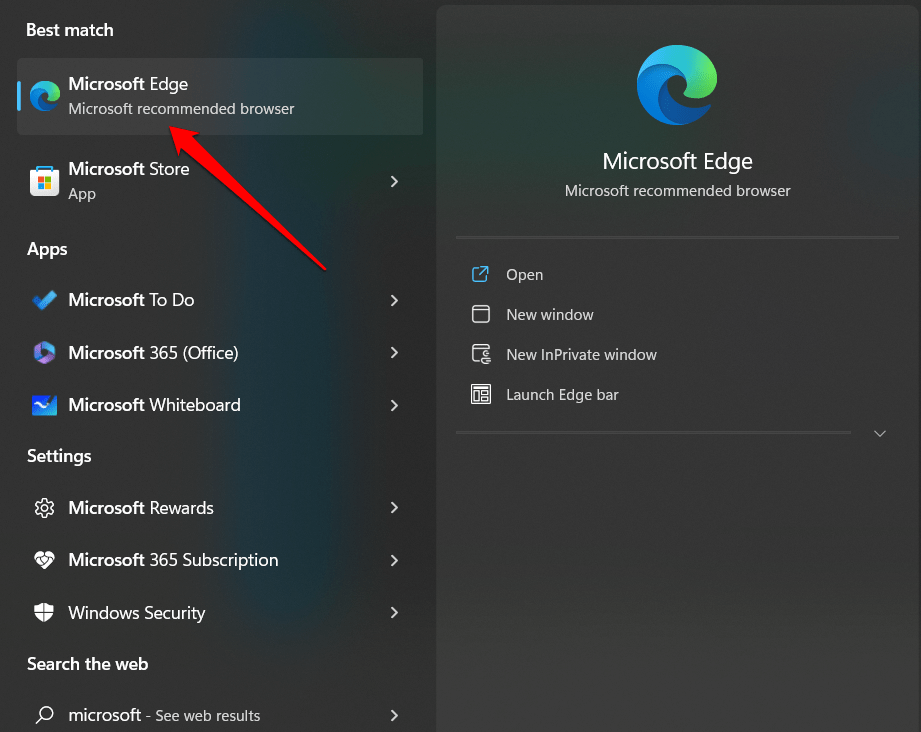Screen dimensions: 921x732
Task: Expand the microsoft web results chevron
Action: coord(394,715)
